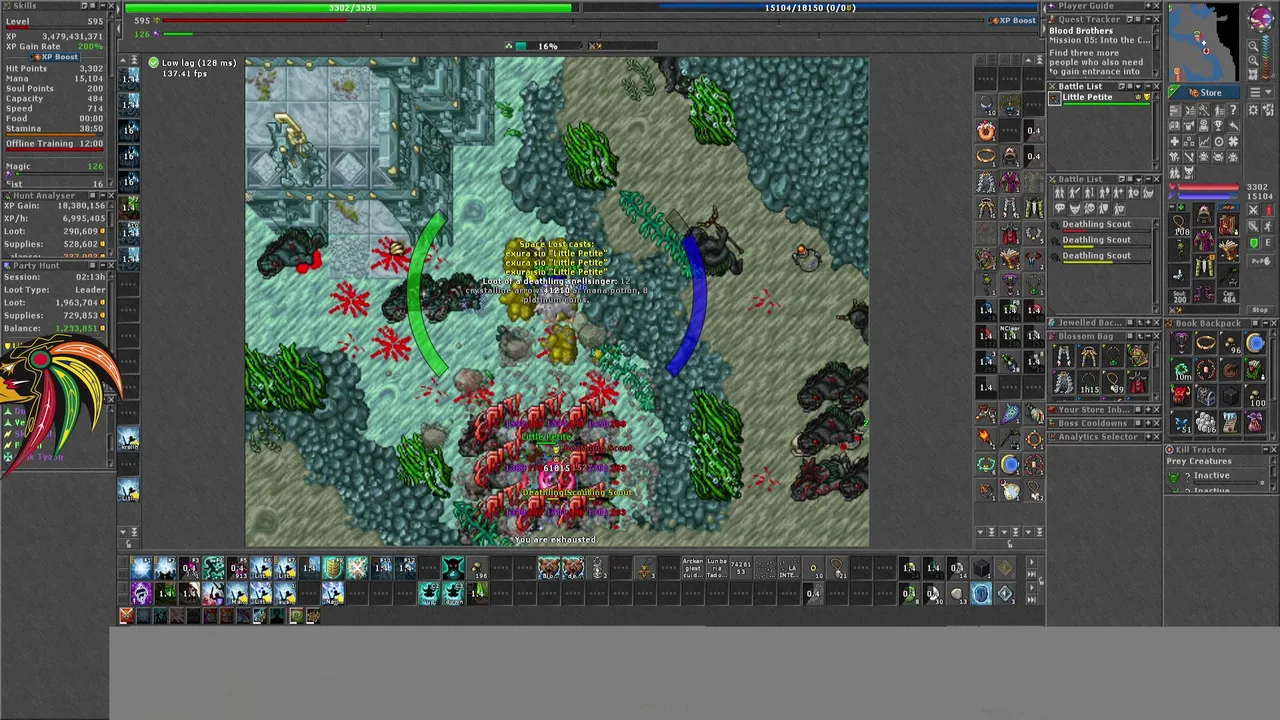
Task: Toggle the skull filter in lower Battle List
Action: [1089, 208]
